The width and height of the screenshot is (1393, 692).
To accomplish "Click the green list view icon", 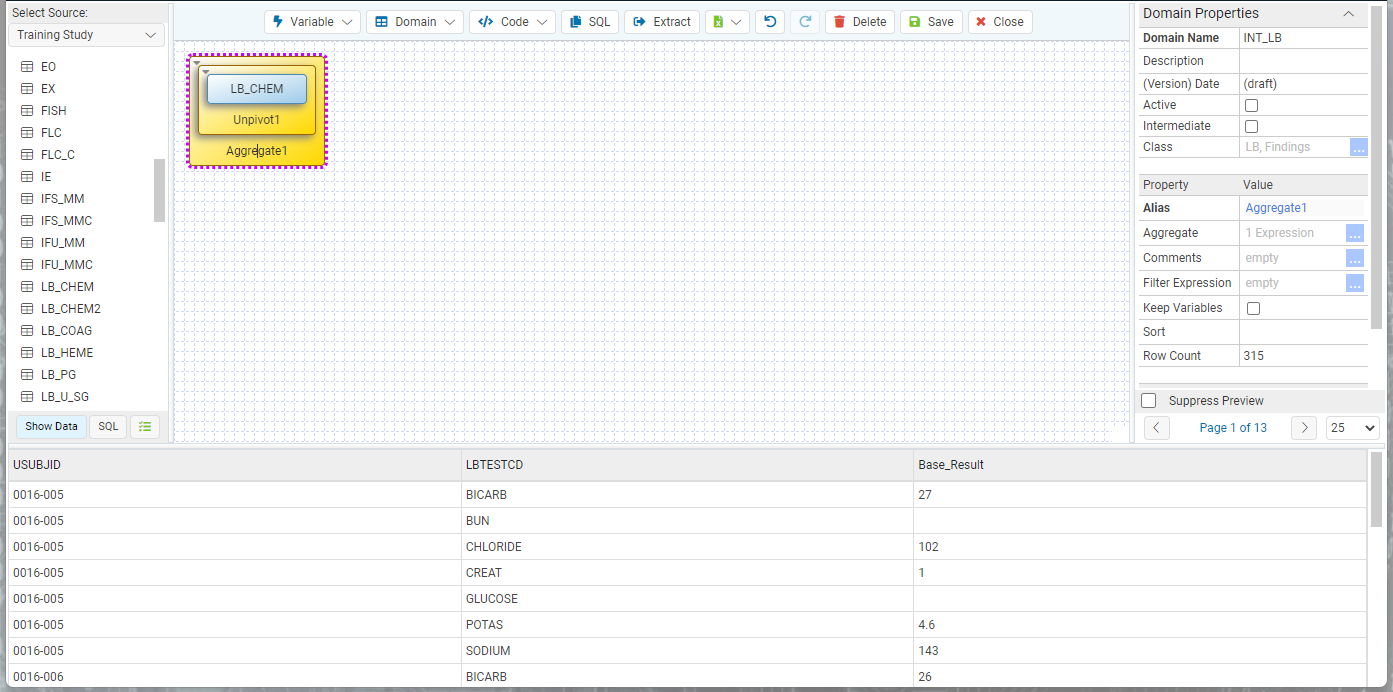I will [145, 426].
